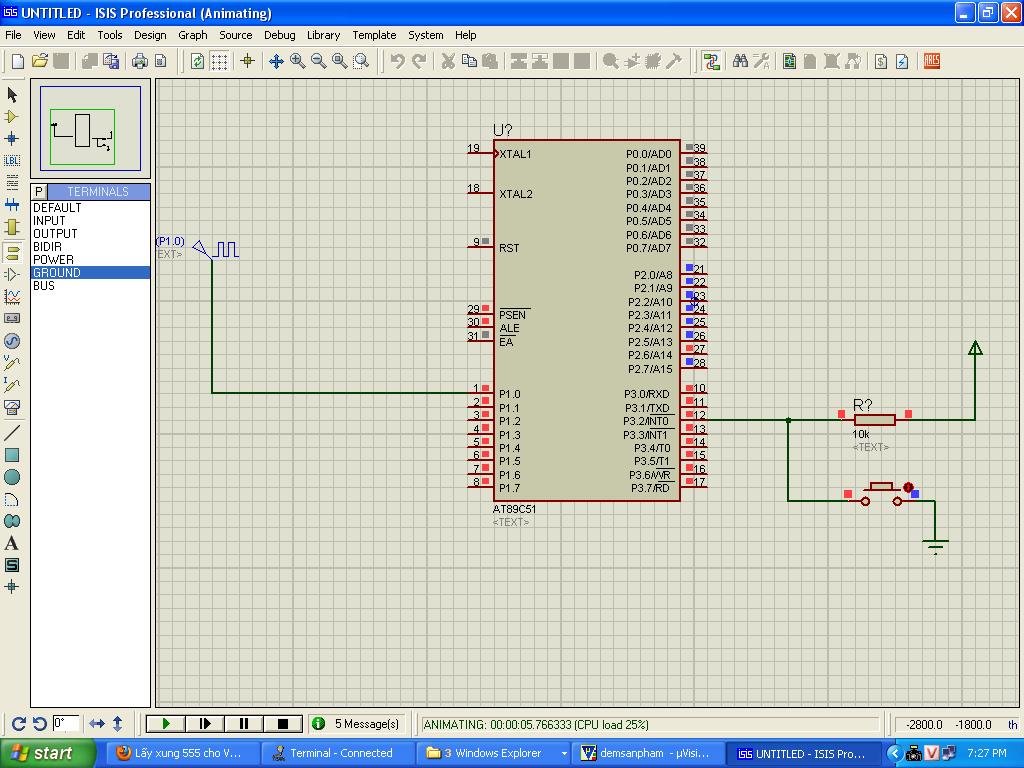
Task: Select POWER in the terminals list
Action: (90, 260)
